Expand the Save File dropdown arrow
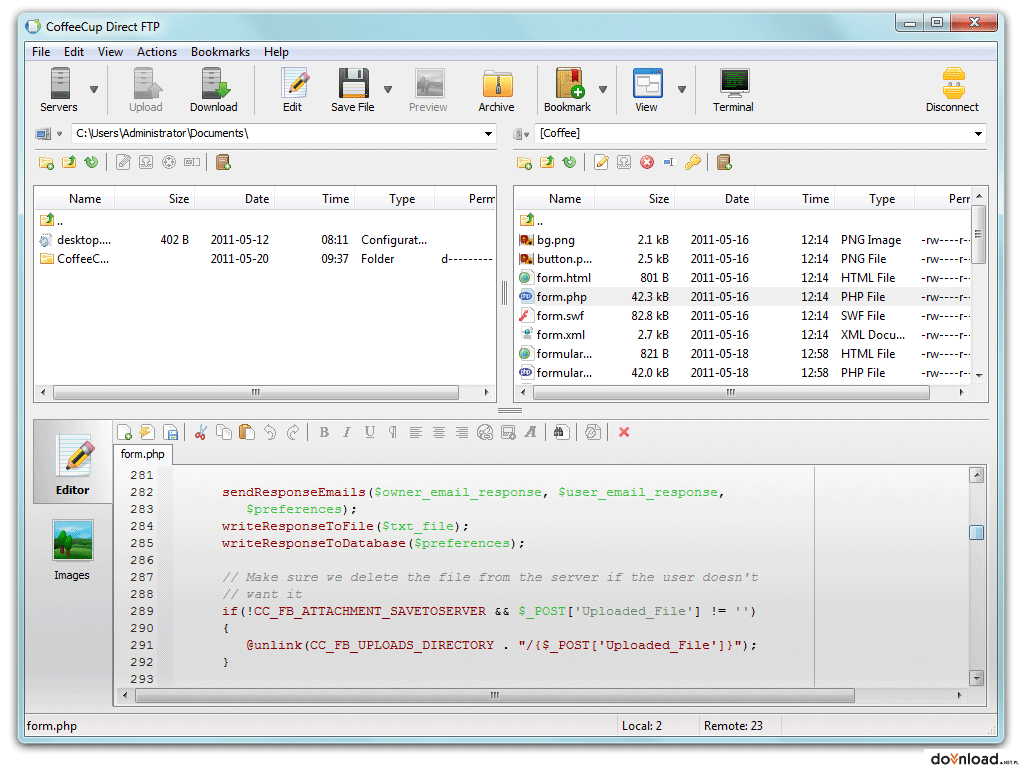This screenshot has width=1024, height=768. point(388,89)
